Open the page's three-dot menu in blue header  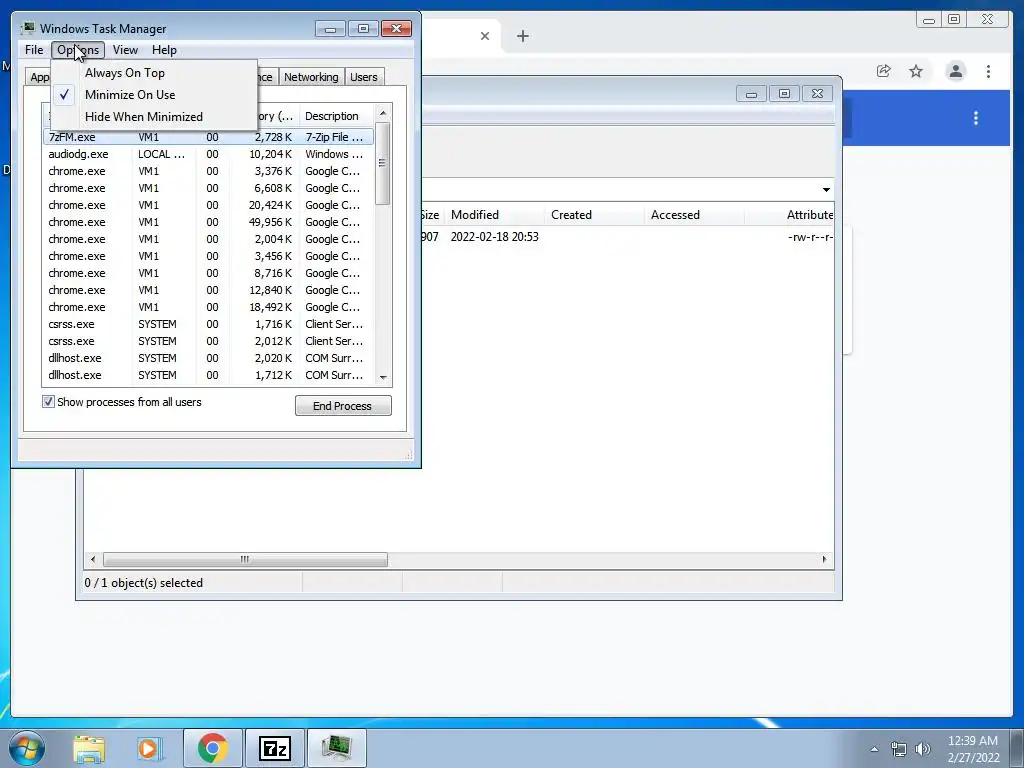coord(976,118)
